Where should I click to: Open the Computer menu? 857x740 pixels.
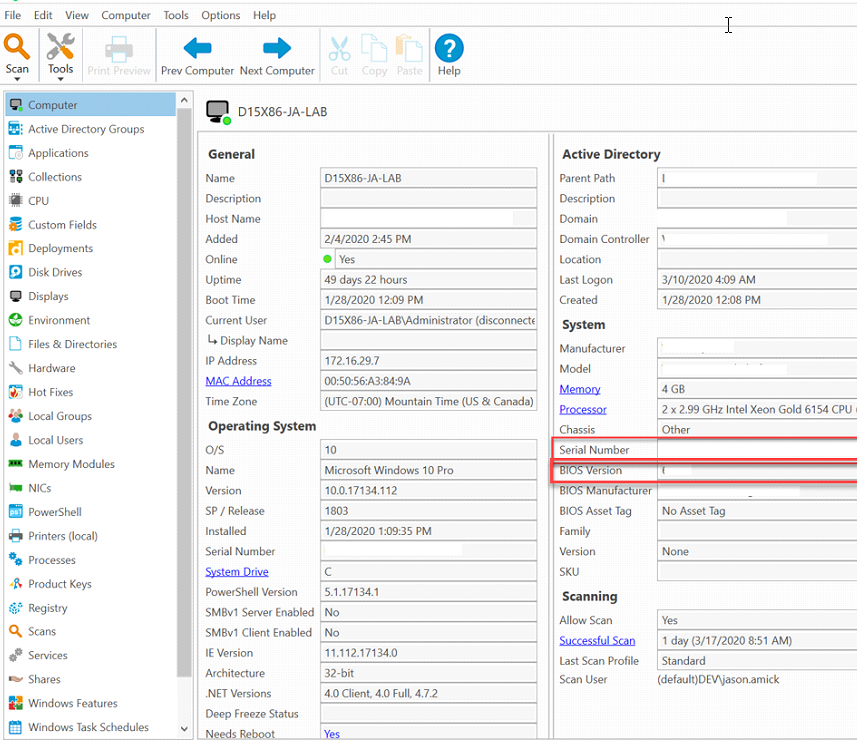click(126, 15)
